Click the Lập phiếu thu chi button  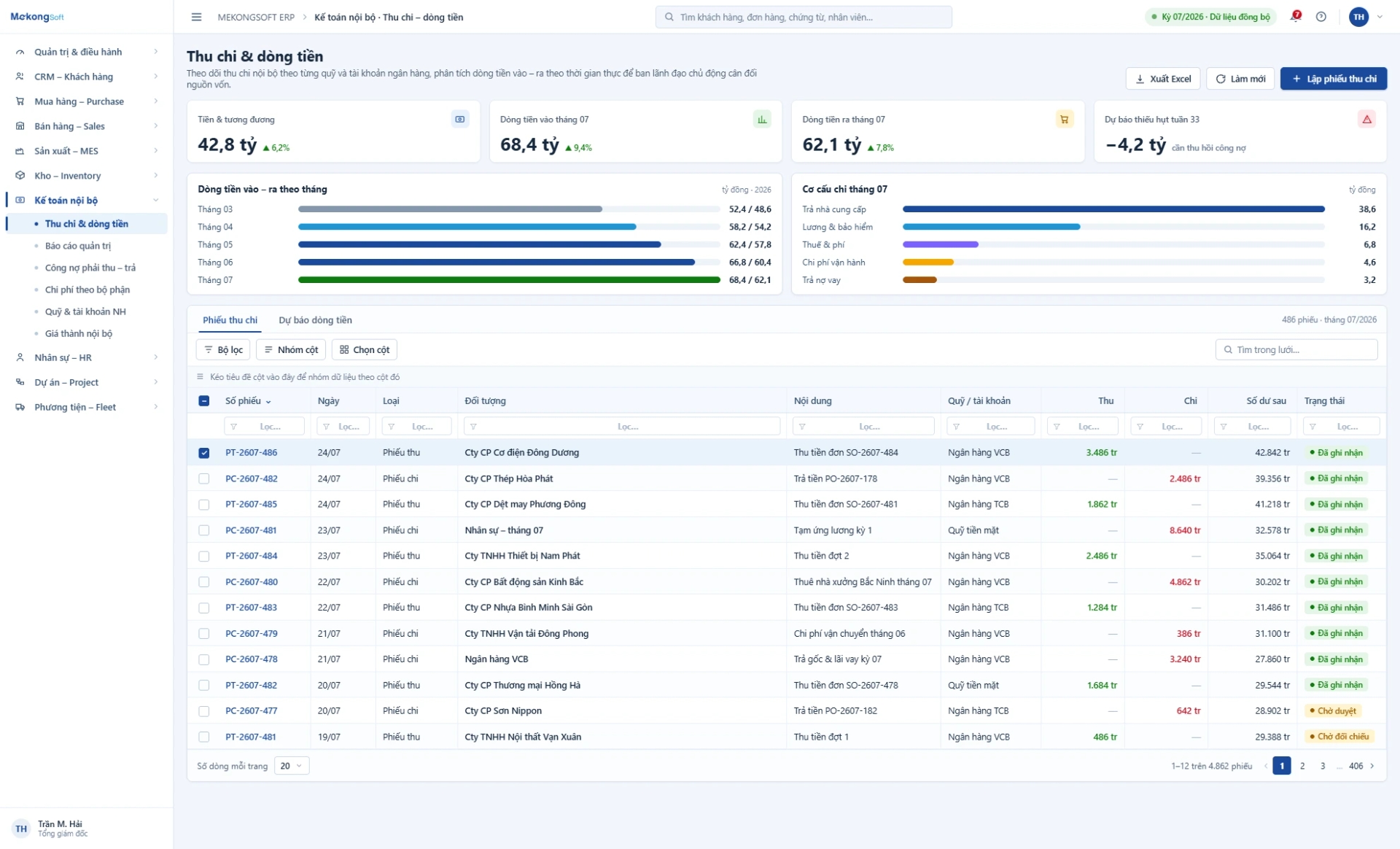1334,79
